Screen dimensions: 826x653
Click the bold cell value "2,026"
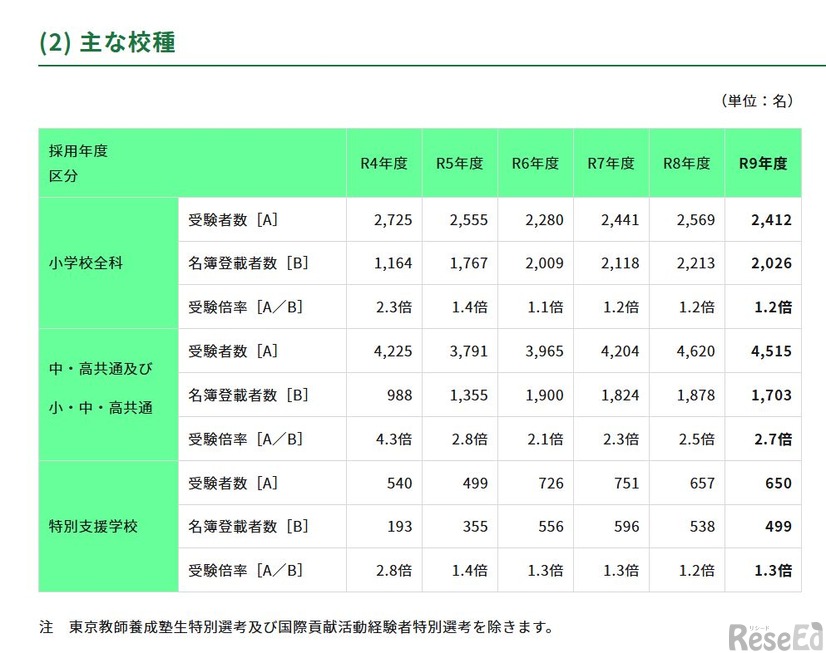pos(771,263)
